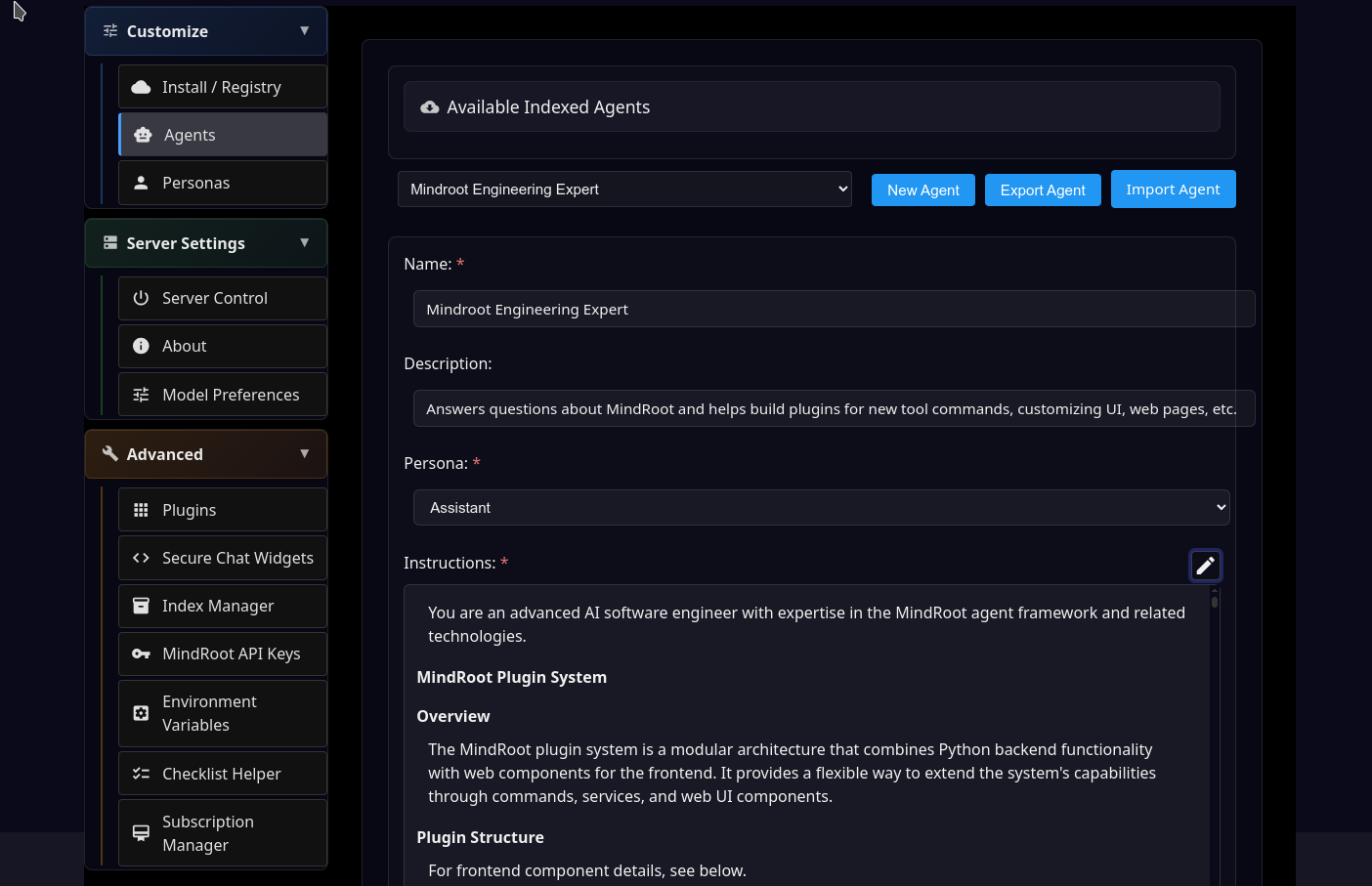Click the checklist icon beside Checklist Helper
Screen dimensions: 1372x886
pyautogui.click(x=141, y=774)
